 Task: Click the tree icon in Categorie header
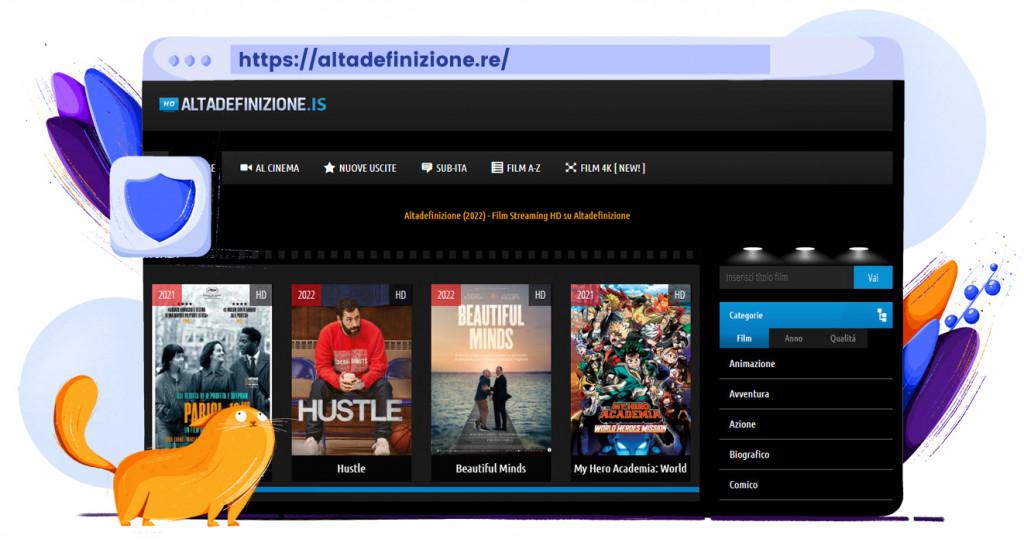point(881,315)
